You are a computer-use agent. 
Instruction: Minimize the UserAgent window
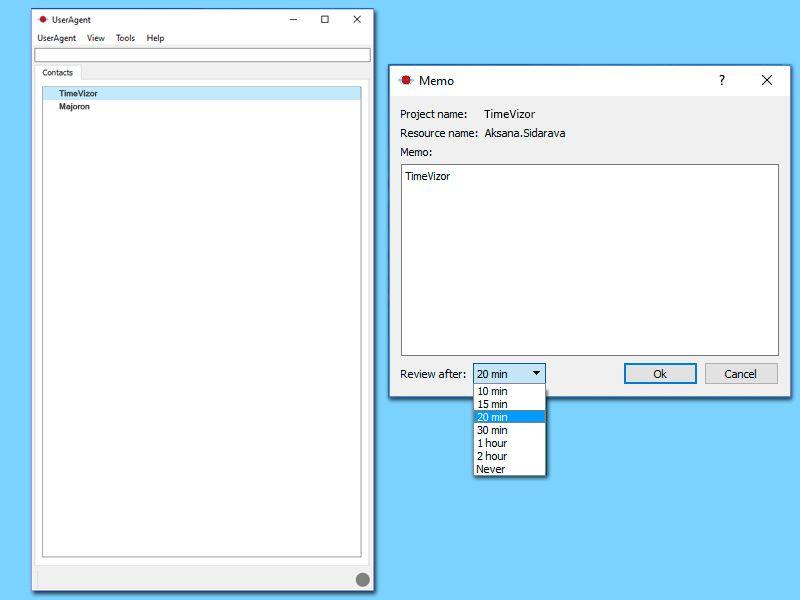[293, 19]
